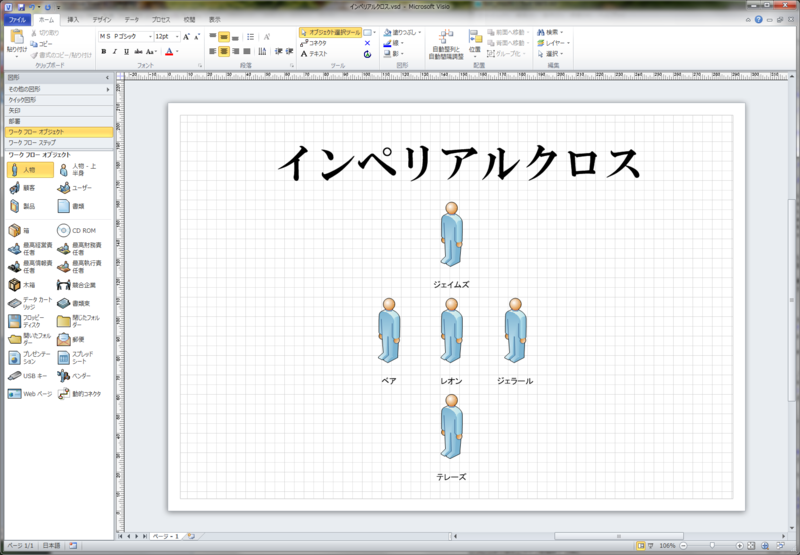
Task: Select the 動的コネクタ dynamic connector shape
Action: pyautogui.click(x=80, y=394)
